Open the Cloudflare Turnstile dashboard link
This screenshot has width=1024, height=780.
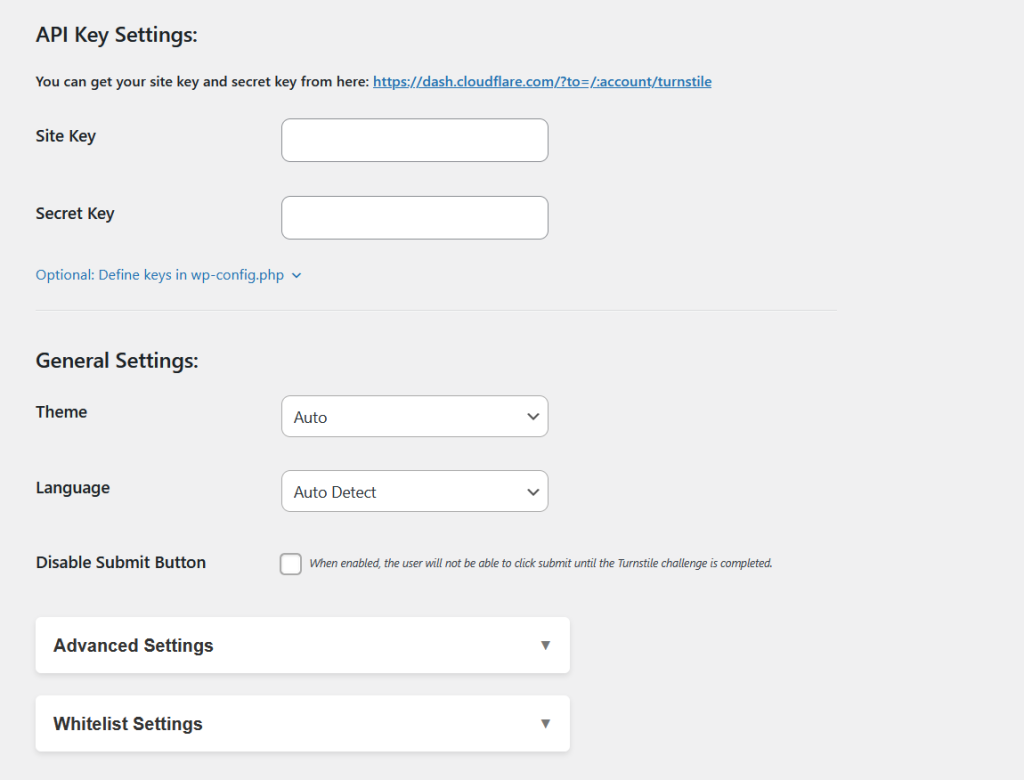[542, 82]
